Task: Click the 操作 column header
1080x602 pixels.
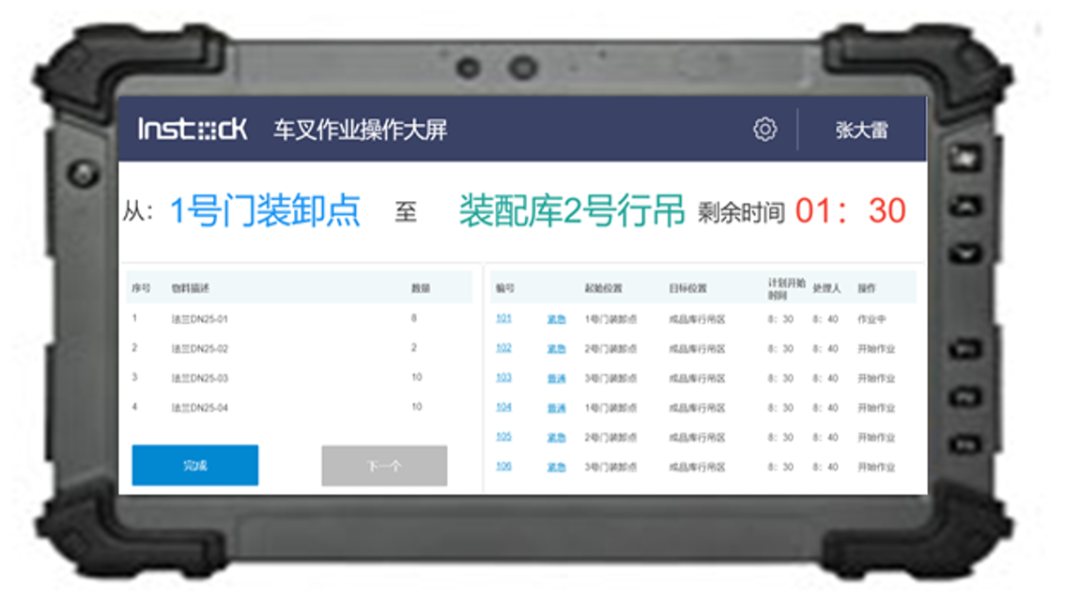Action: coord(866,289)
